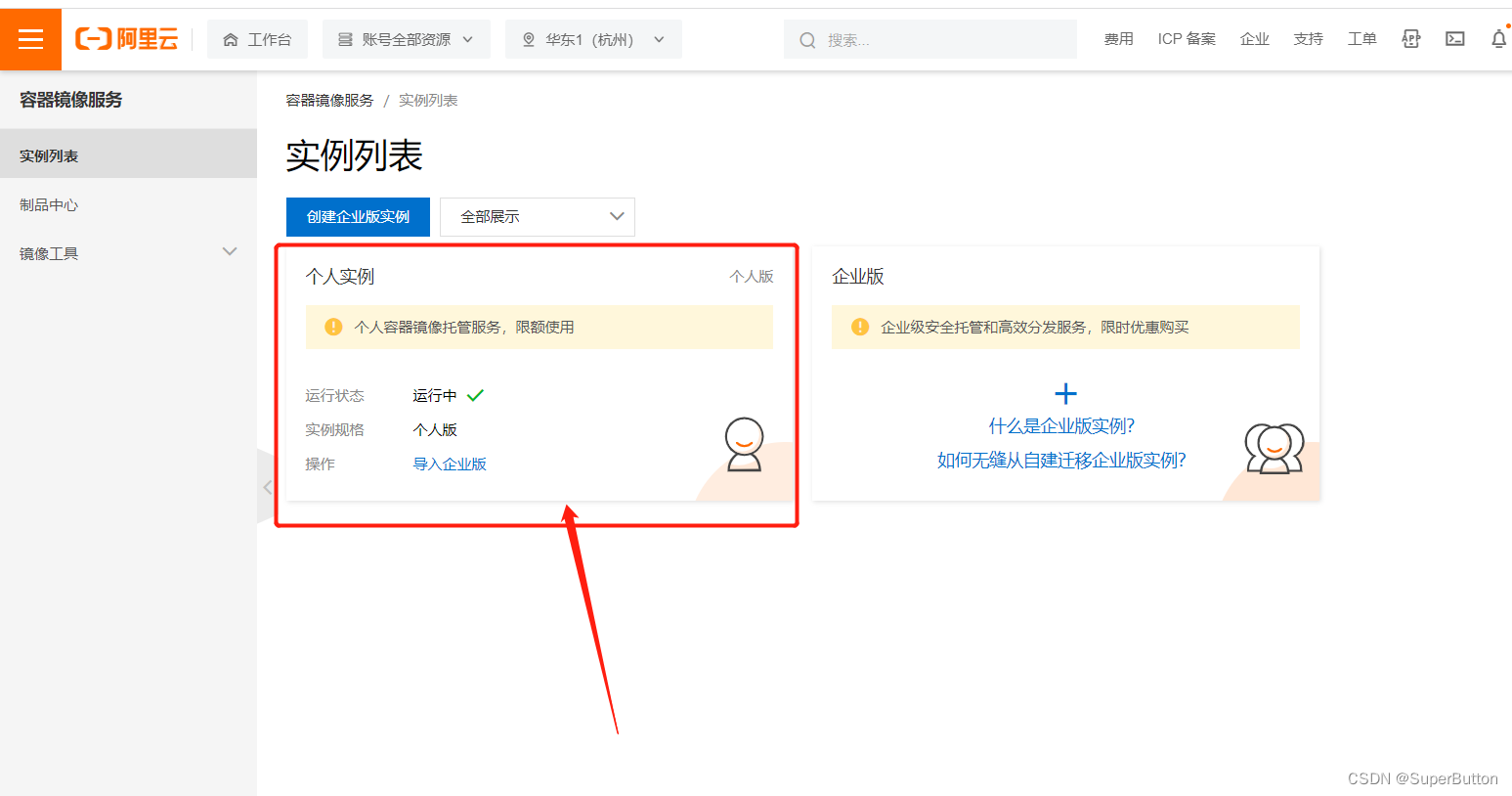This screenshot has width=1512, height=796.
Task: Open the 华东1 (杭州) region selector
Action: click(593, 39)
